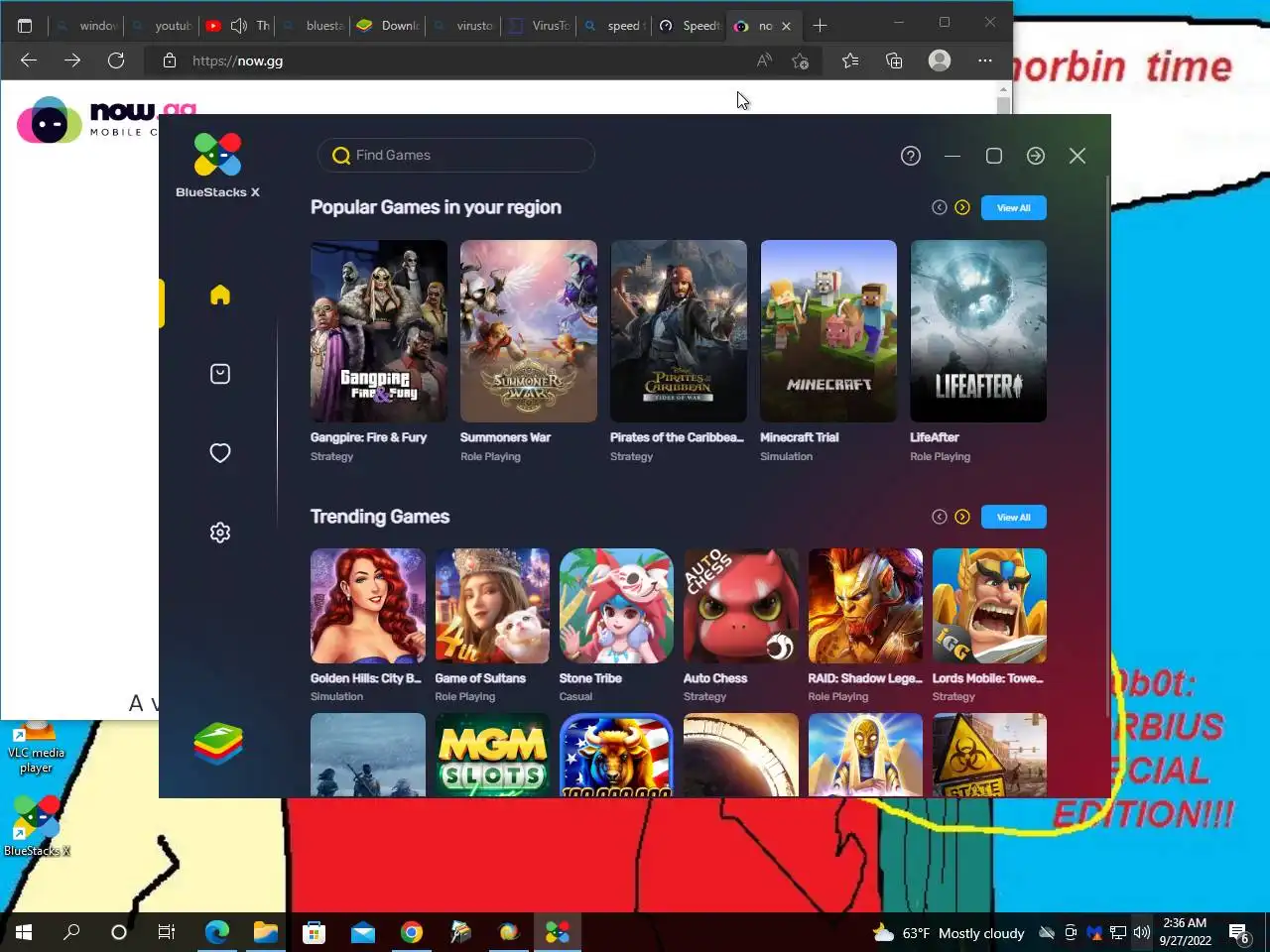Open Edge collections icon
The image size is (1270, 952).
(894, 60)
